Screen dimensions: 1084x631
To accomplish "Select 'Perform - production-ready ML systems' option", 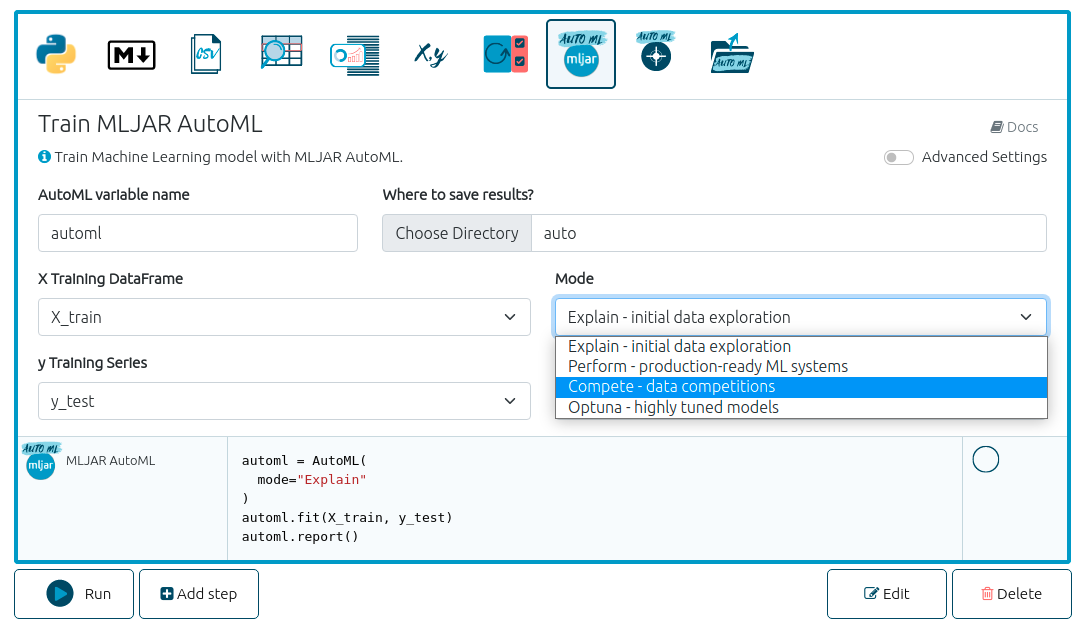I will [x=801, y=366].
